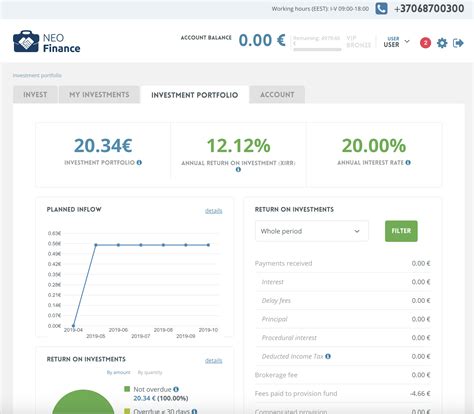Click the Principal row label
This screenshot has width=474, height=414.
(275, 319)
